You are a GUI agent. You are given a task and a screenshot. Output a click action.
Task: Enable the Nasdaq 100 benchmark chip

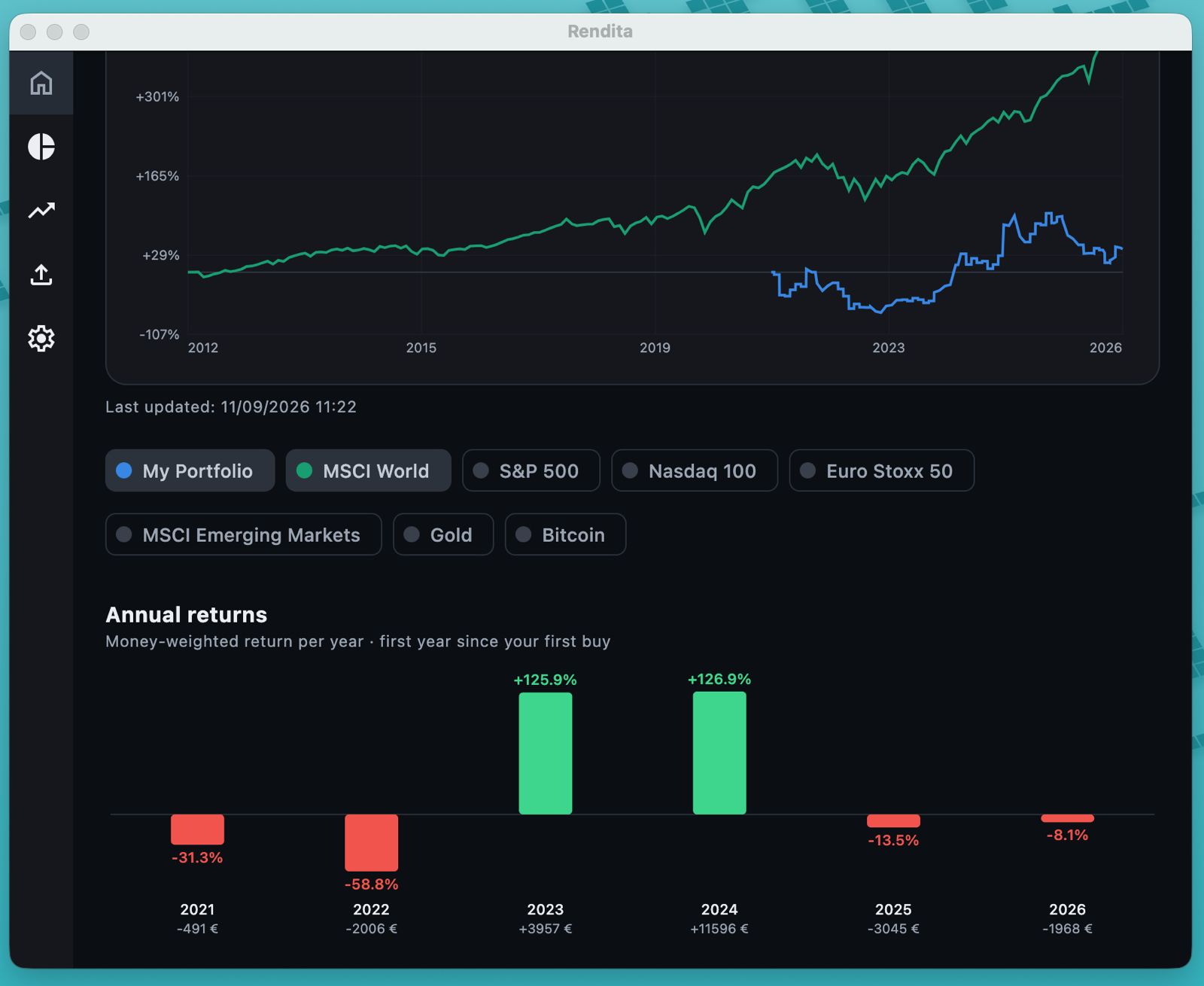(x=695, y=470)
